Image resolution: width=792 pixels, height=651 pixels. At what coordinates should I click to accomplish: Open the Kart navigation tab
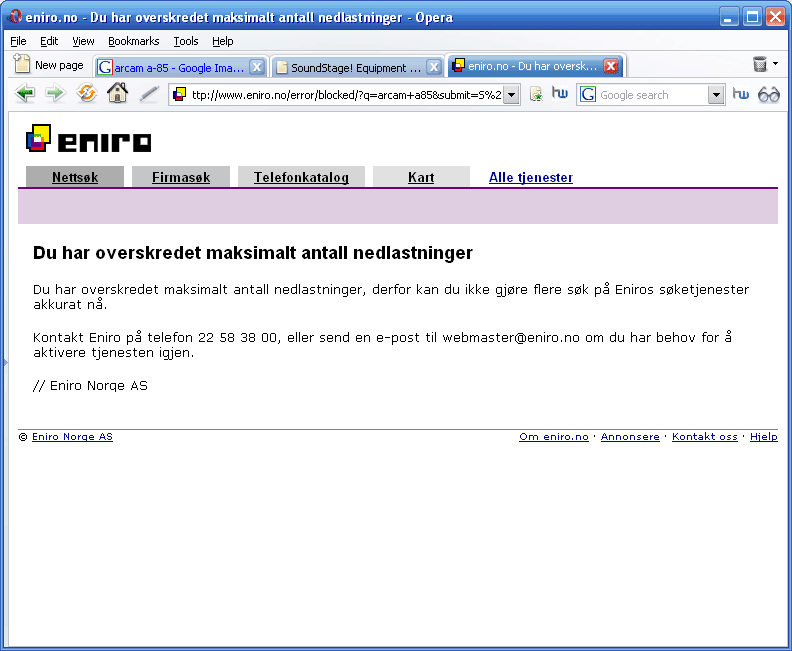(421, 177)
